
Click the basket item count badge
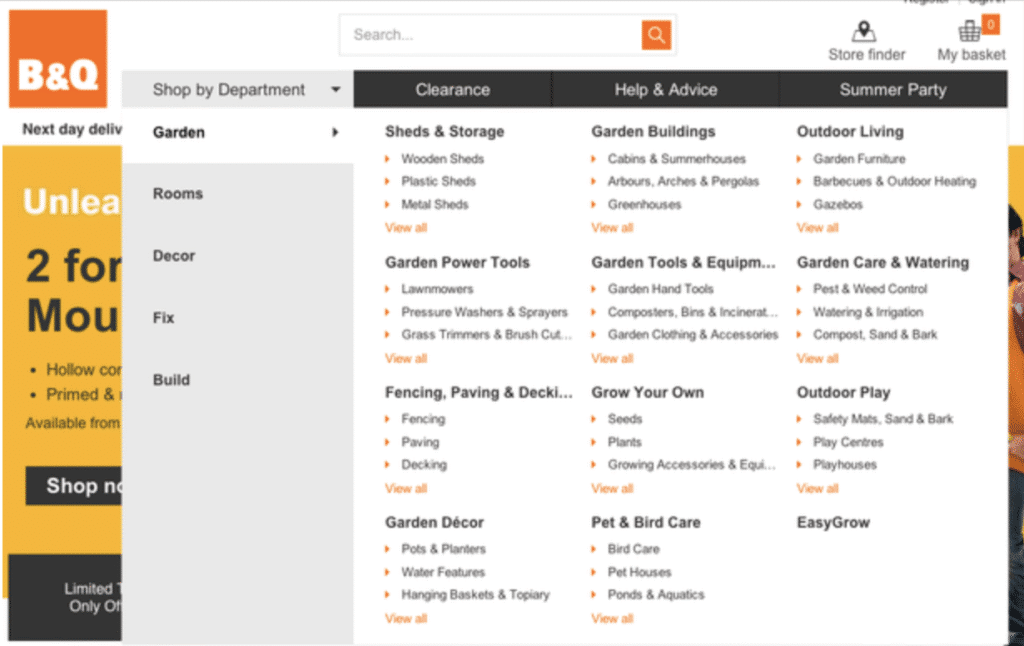pyautogui.click(x=991, y=24)
